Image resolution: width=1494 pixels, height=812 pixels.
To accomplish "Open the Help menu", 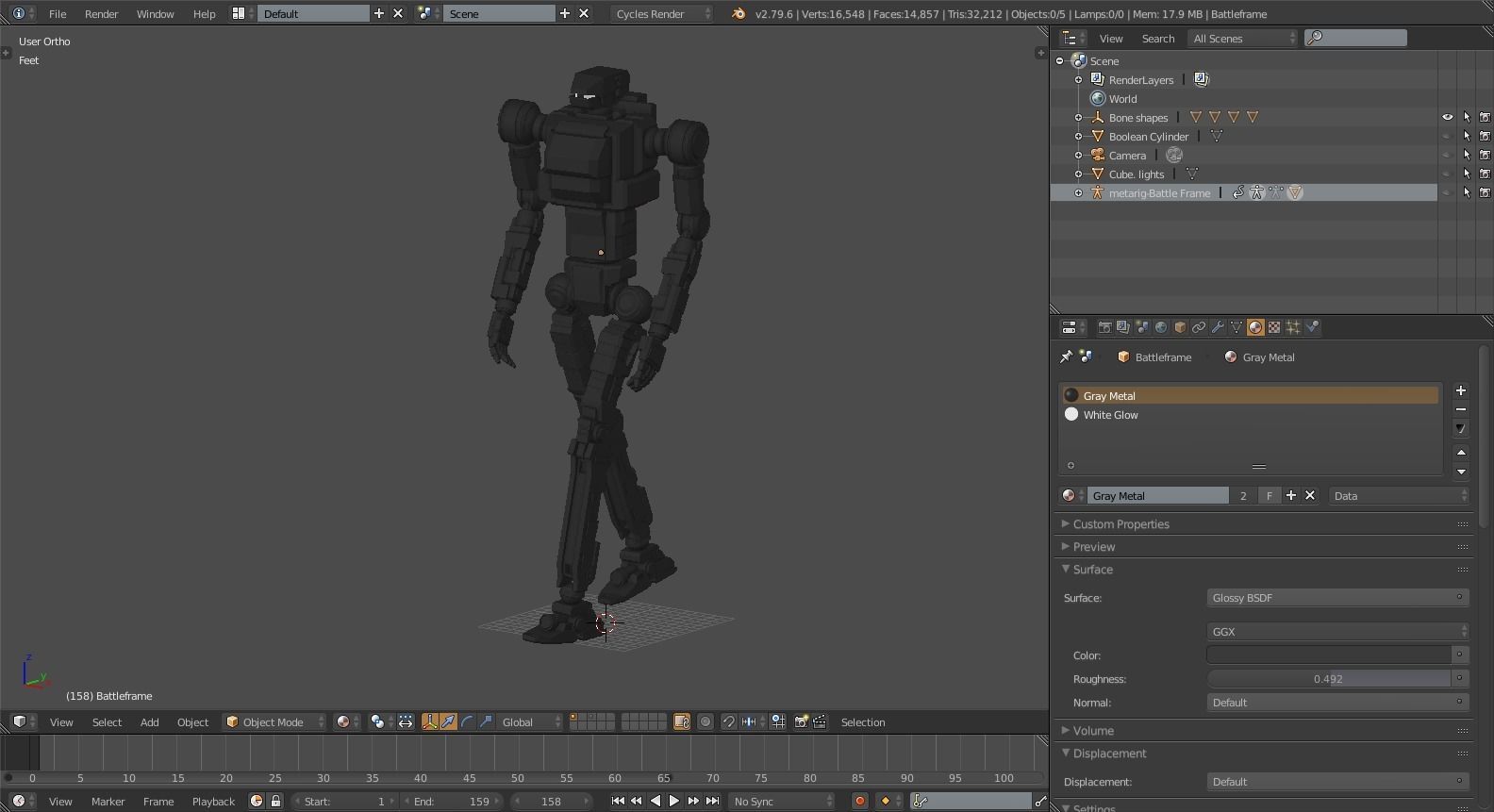I will click(204, 14).
